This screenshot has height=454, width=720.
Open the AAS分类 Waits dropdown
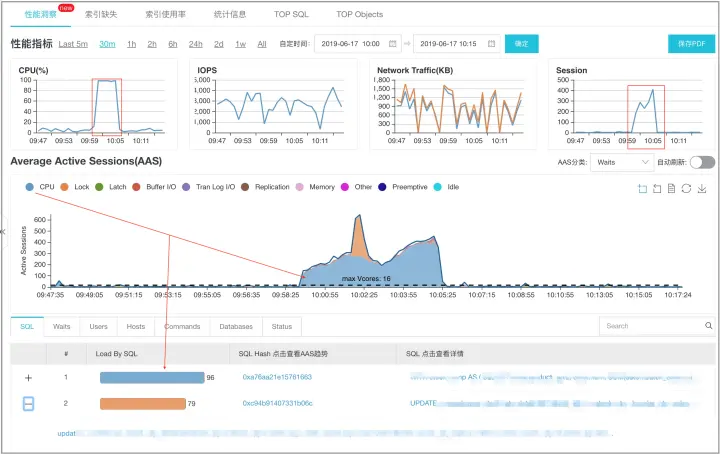coord(622,162)
